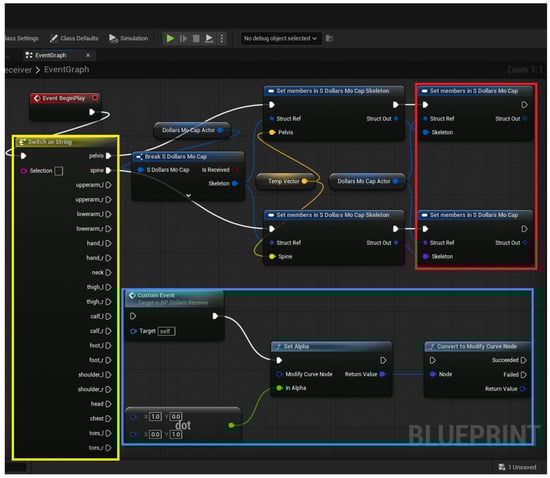The width and height of the screenshot is (550, 478).
Task: Click the 1 Unsaved status indicator
Action: point(518,467)
